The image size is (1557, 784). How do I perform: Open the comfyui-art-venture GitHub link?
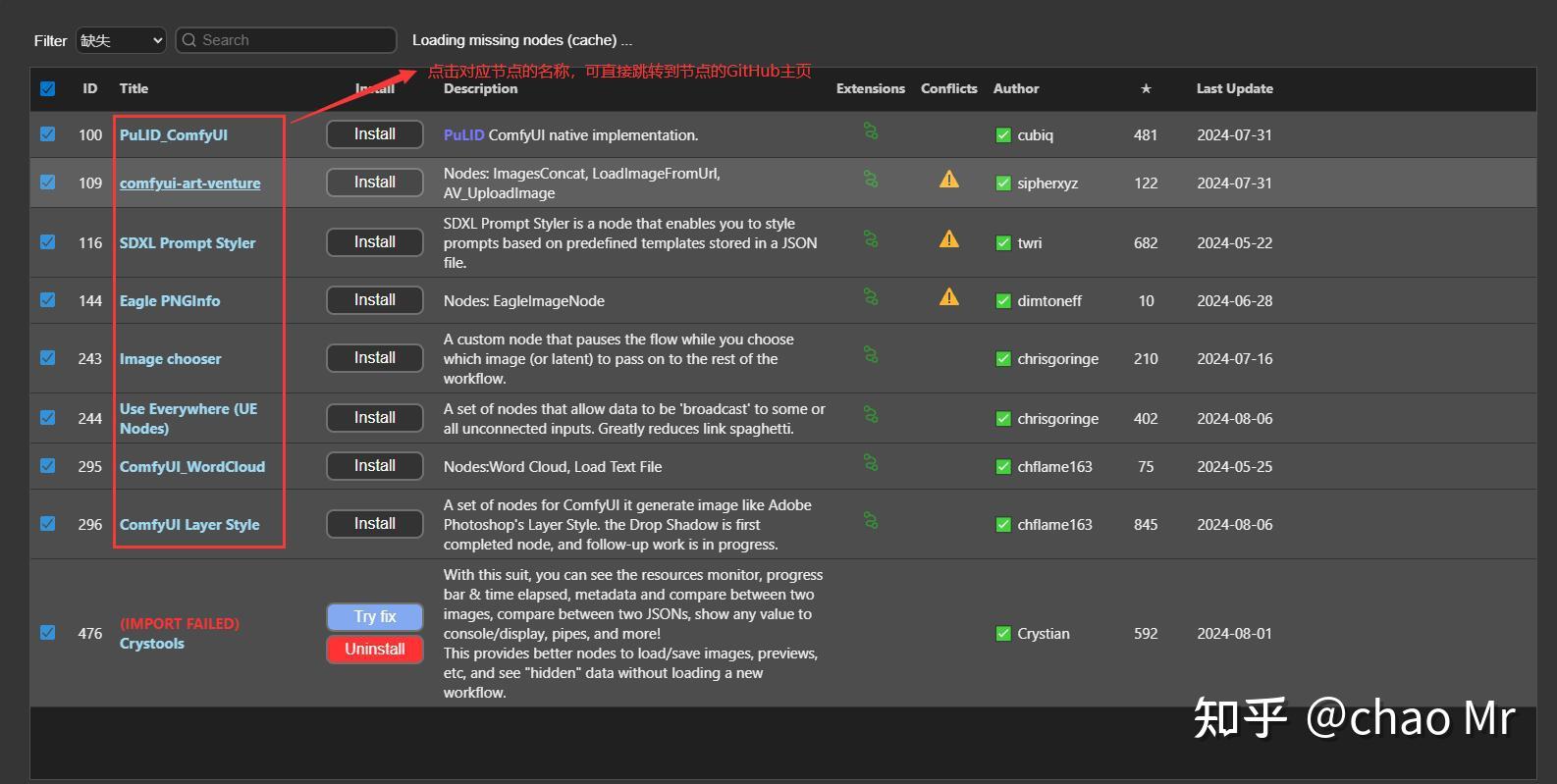pyautogui.click(x=189, y=183)
